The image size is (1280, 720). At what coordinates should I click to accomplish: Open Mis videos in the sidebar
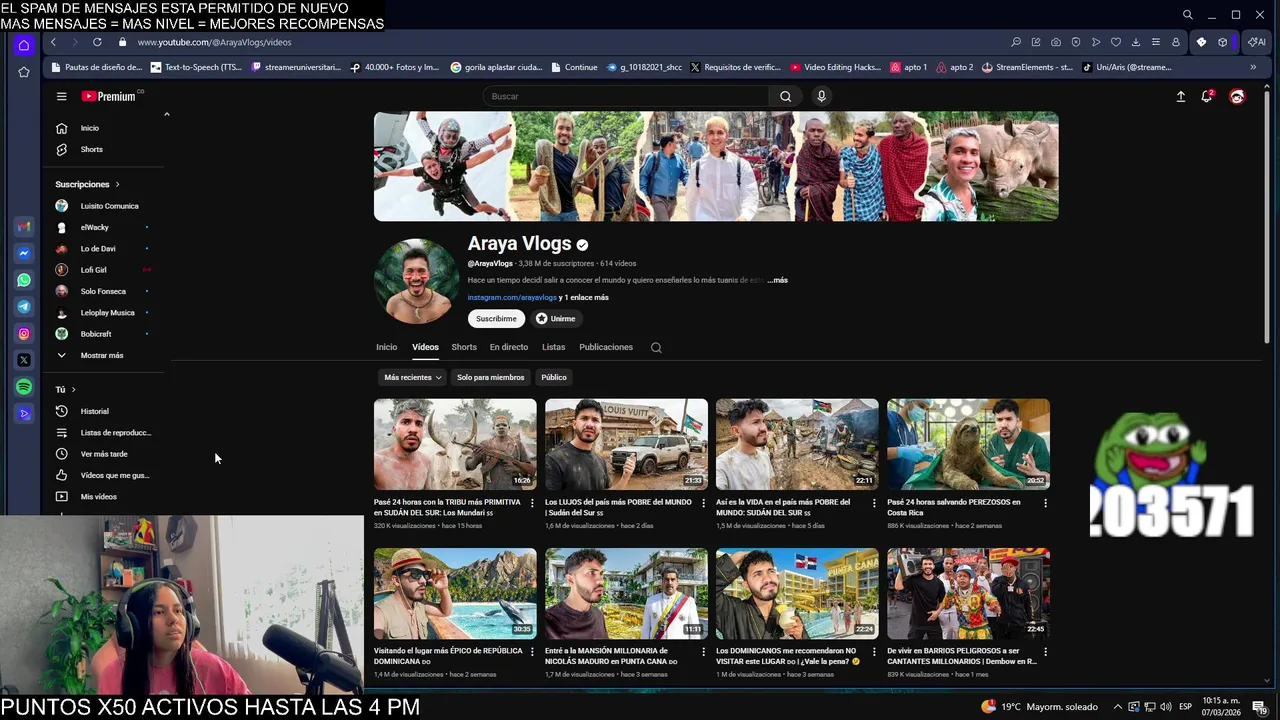98,497
